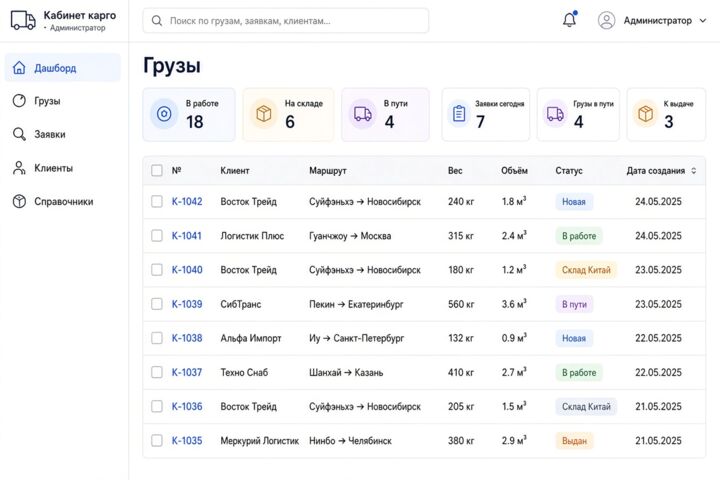Click client name СибТранс
This screenshot has height=480, width=720.
[x=241, y=304]
